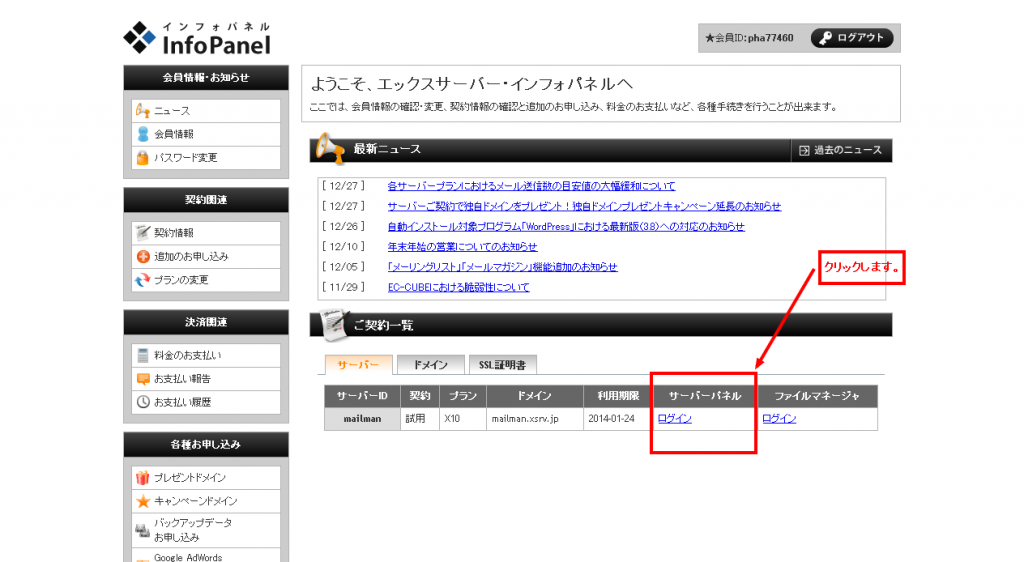Click the gift icon beside プレゼントドメイン
This screenshot has width=1024, height=562.
142,478
